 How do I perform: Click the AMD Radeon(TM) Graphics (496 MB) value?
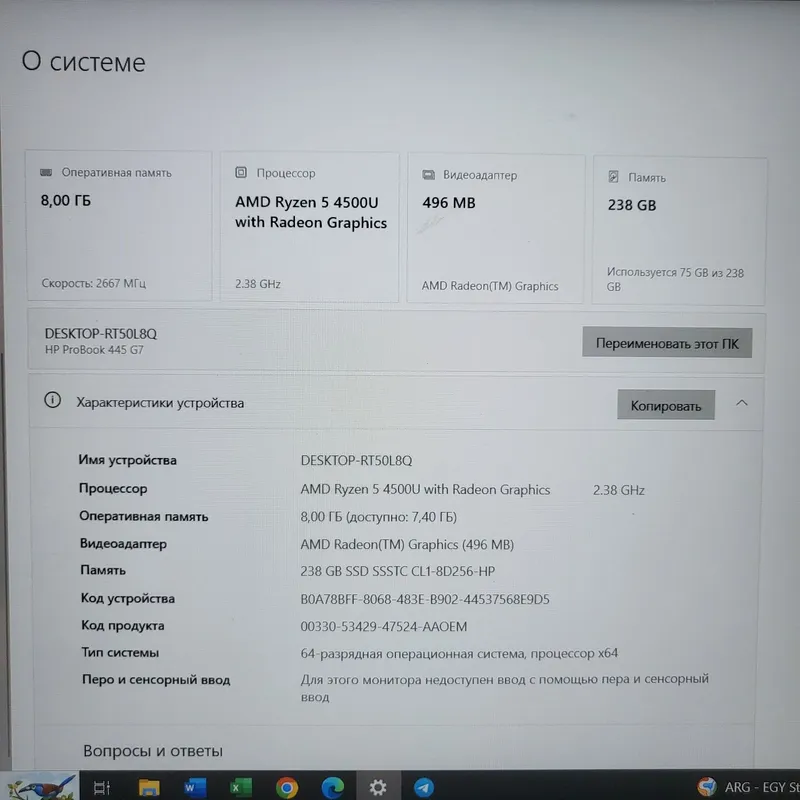407,544
